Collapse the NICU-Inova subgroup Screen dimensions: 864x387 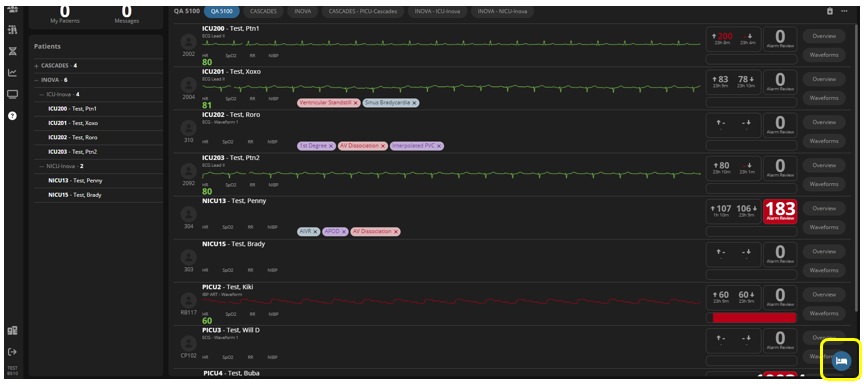pos(42,166)
